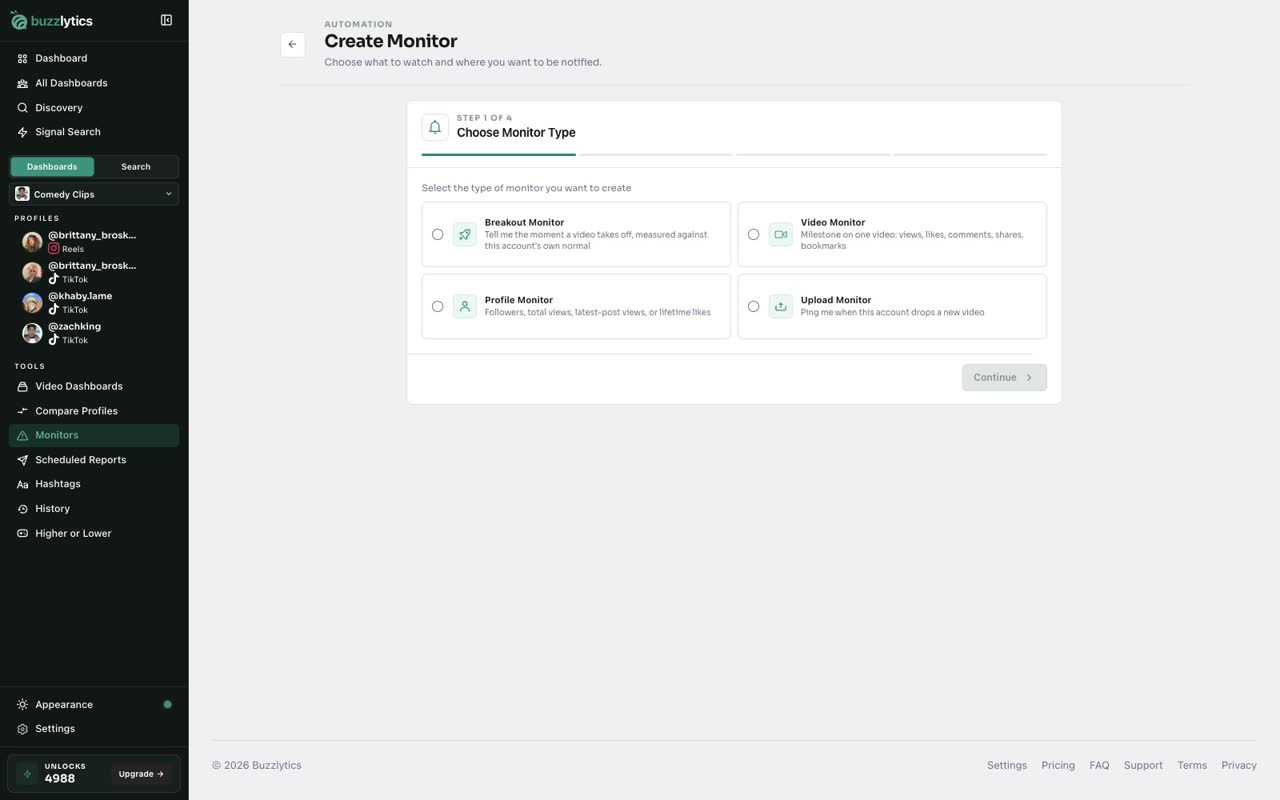Open the @zachking TikTok profile
Screen dimensions: 1280x800
pyautogui.click(x=94, y=333)
